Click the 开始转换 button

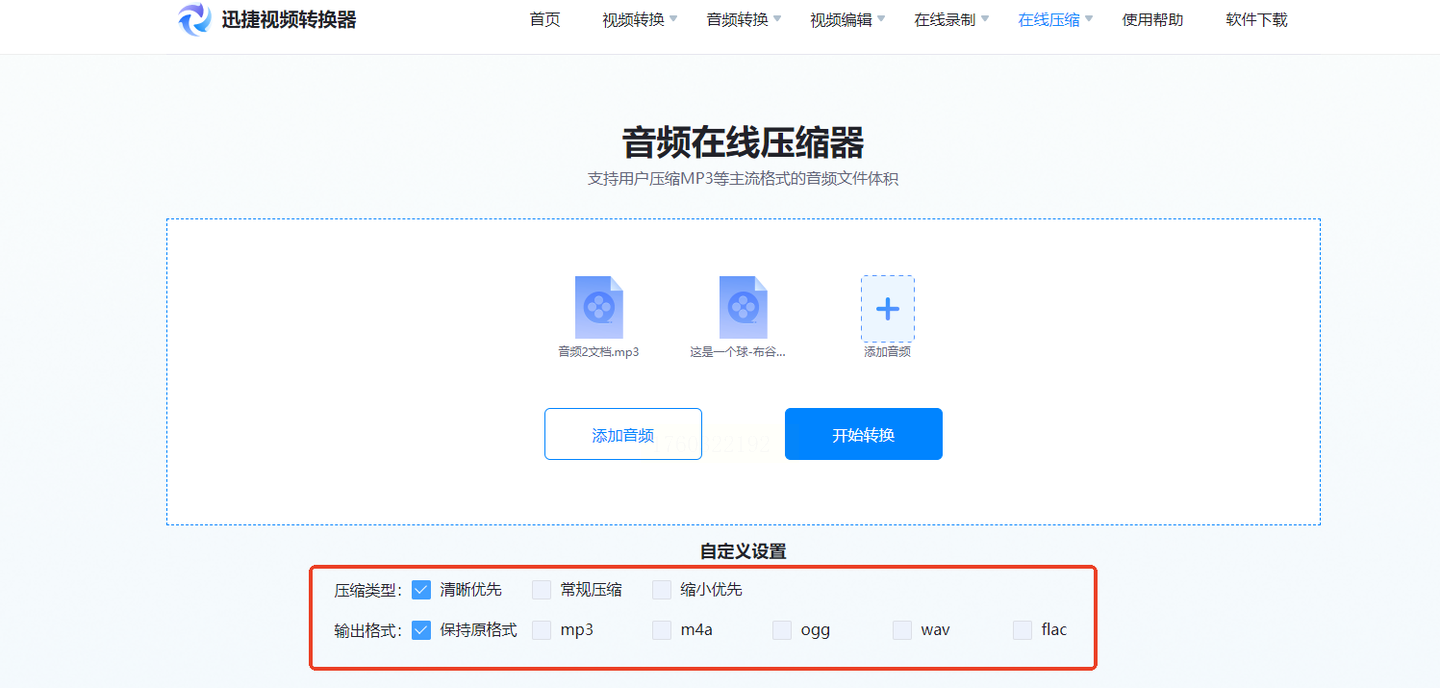pyautogui.click(x=863, y=434)
